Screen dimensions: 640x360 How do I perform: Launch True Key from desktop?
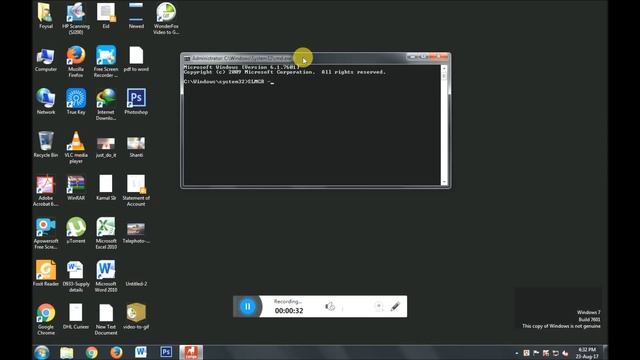coord(76,101)
